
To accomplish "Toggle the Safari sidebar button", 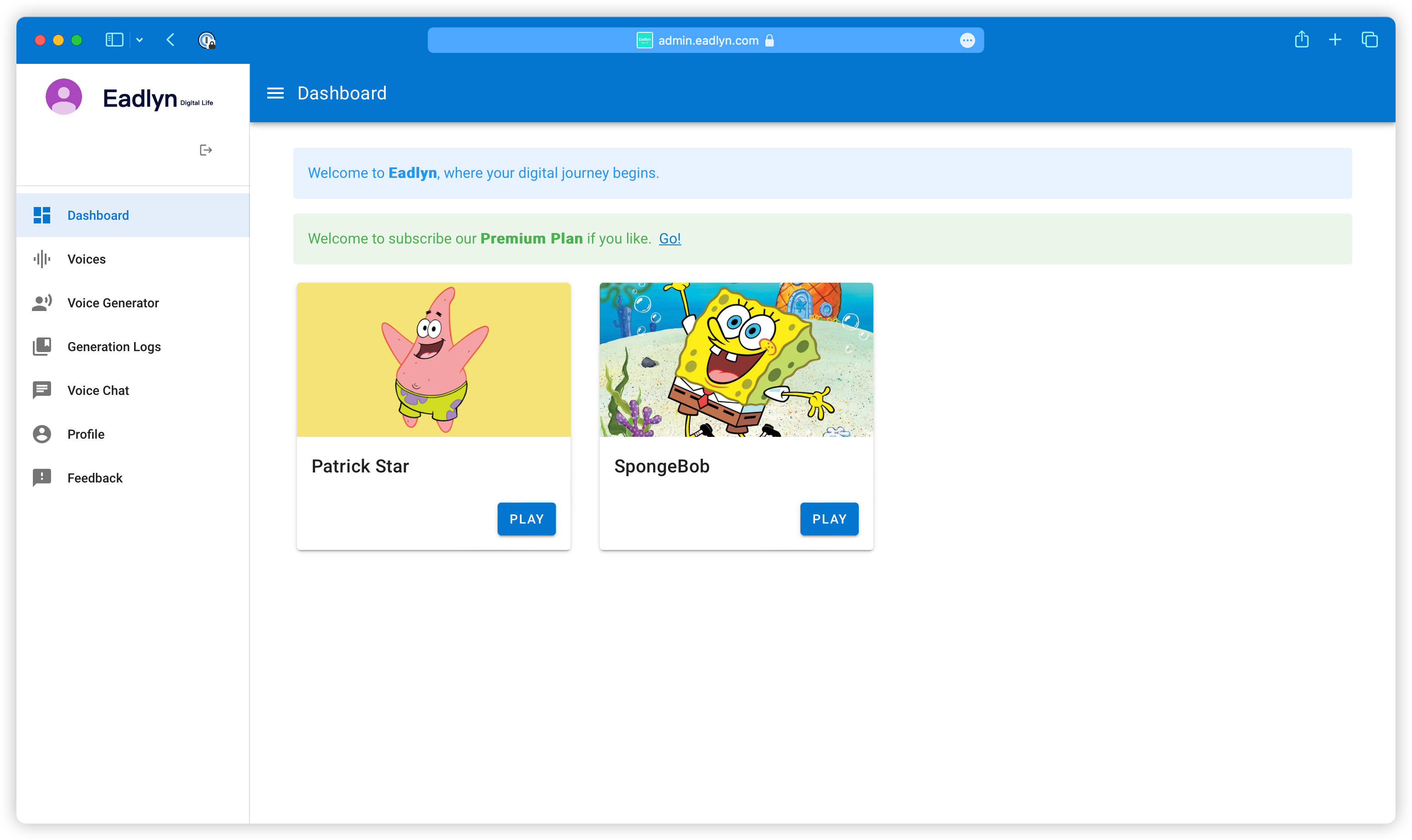I will coord(114,40).
